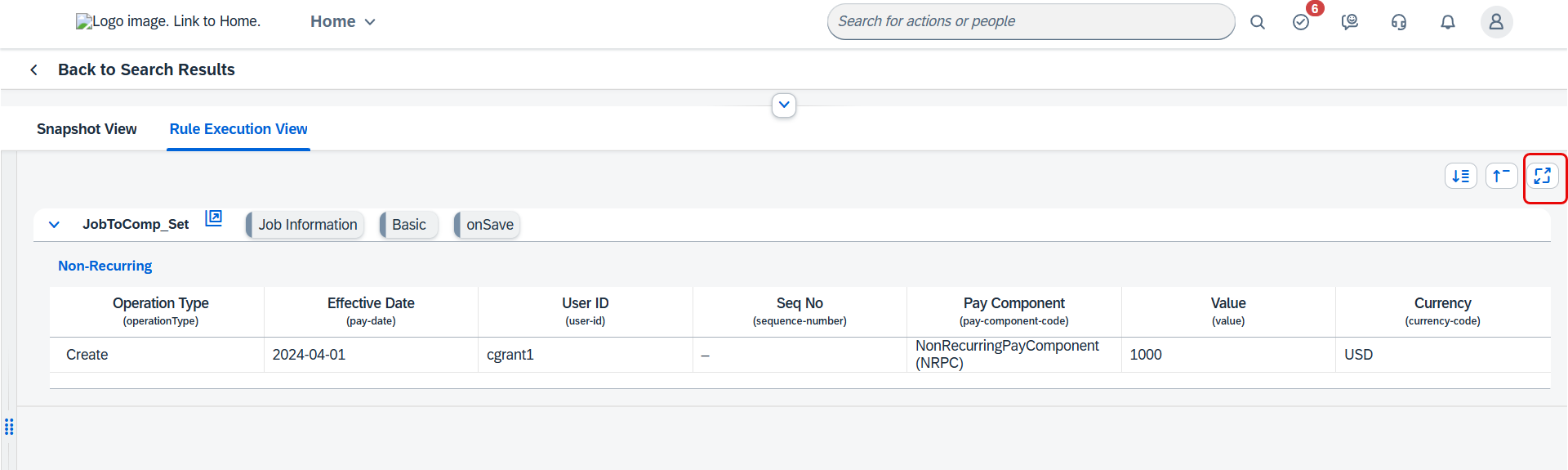Viewport: 1568px width, 470px height.
Task: Enter full screen mode
Action: 1543,176
